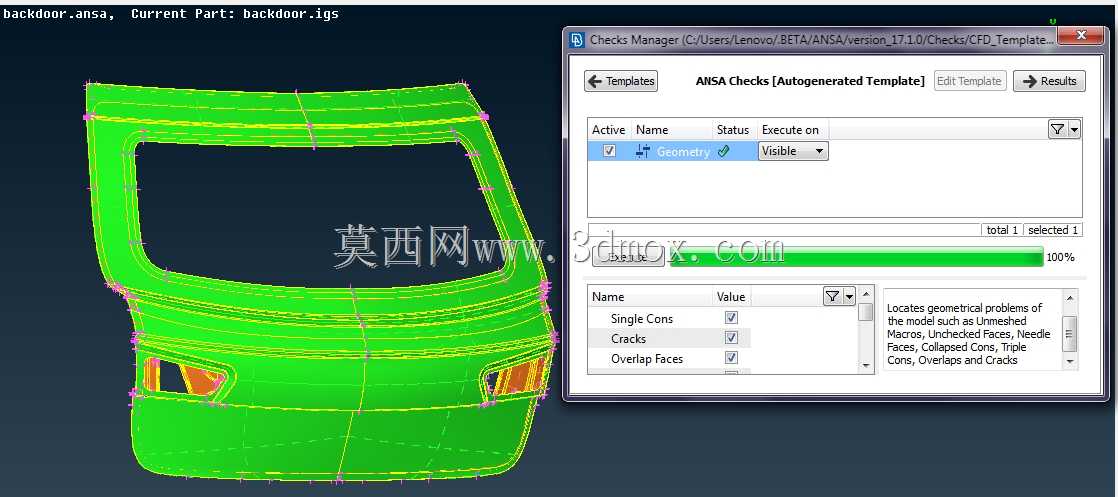Click the green execution progress bar
Image resolution: width=1118 pixels, height=497 pixels.
click(856, 257)
